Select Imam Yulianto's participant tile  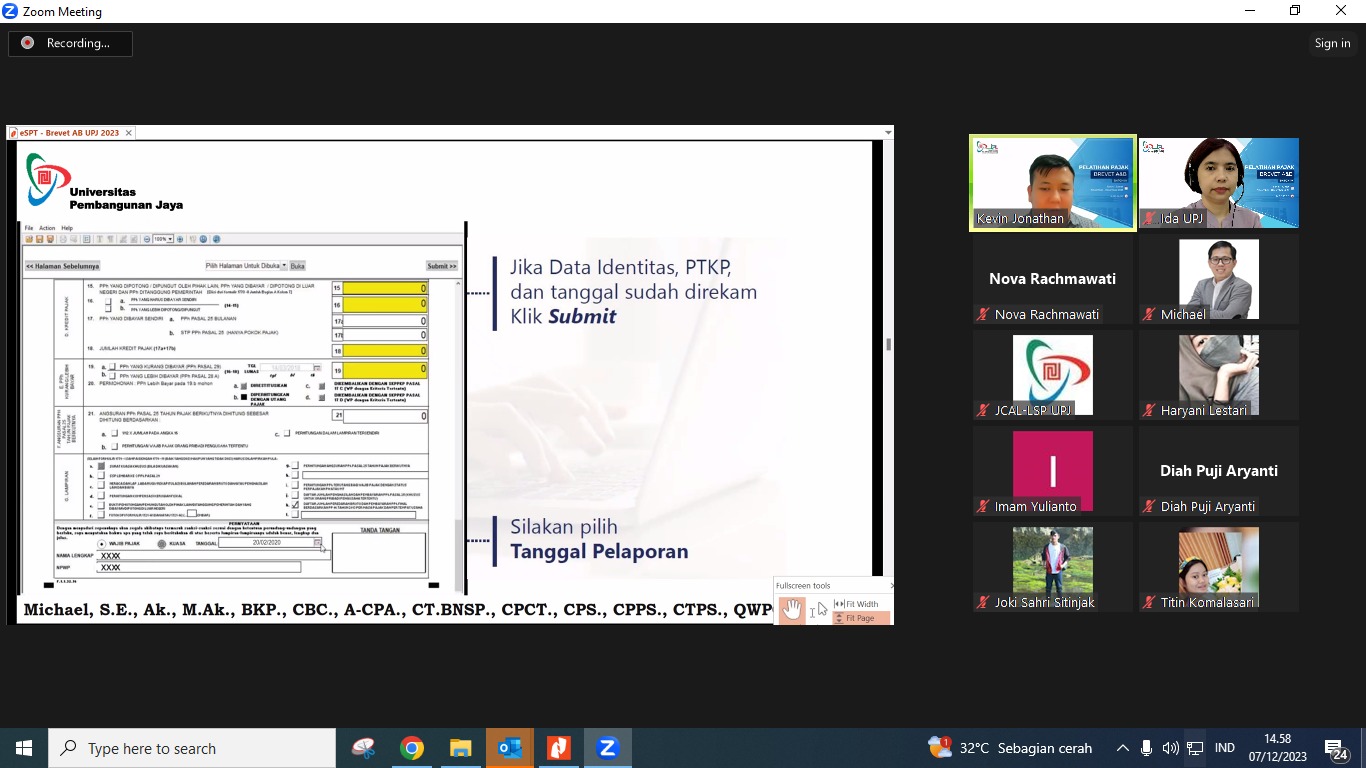pos(1053,471)
